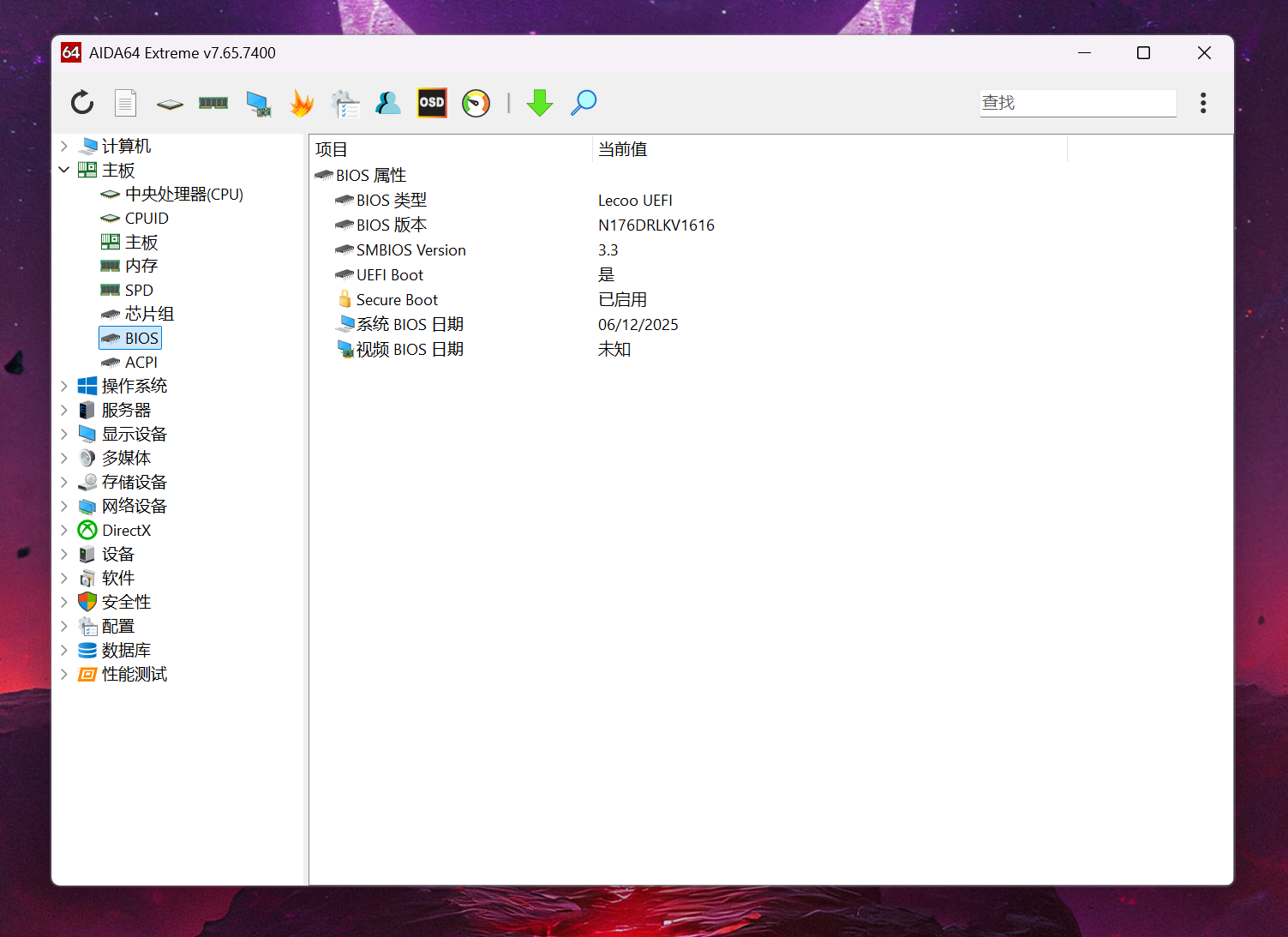Open CPU chip toolbar shortcut
This screenshot has height=937, width=1288.
170,104
